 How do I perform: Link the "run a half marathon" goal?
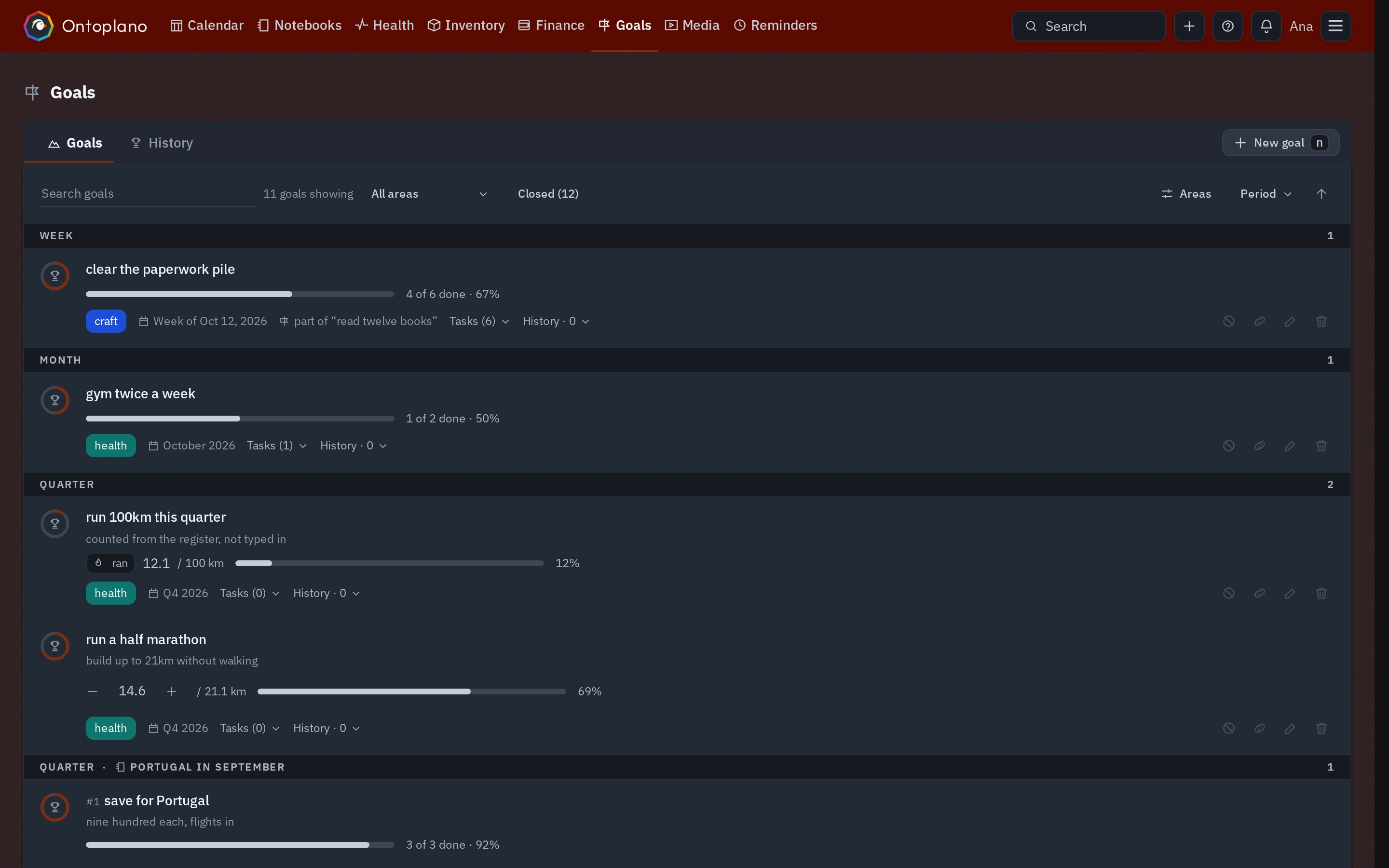pos(1259,728)
